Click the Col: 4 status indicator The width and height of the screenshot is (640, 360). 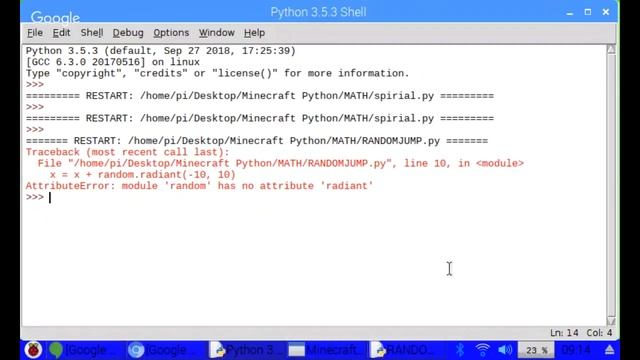click(599, 333)
